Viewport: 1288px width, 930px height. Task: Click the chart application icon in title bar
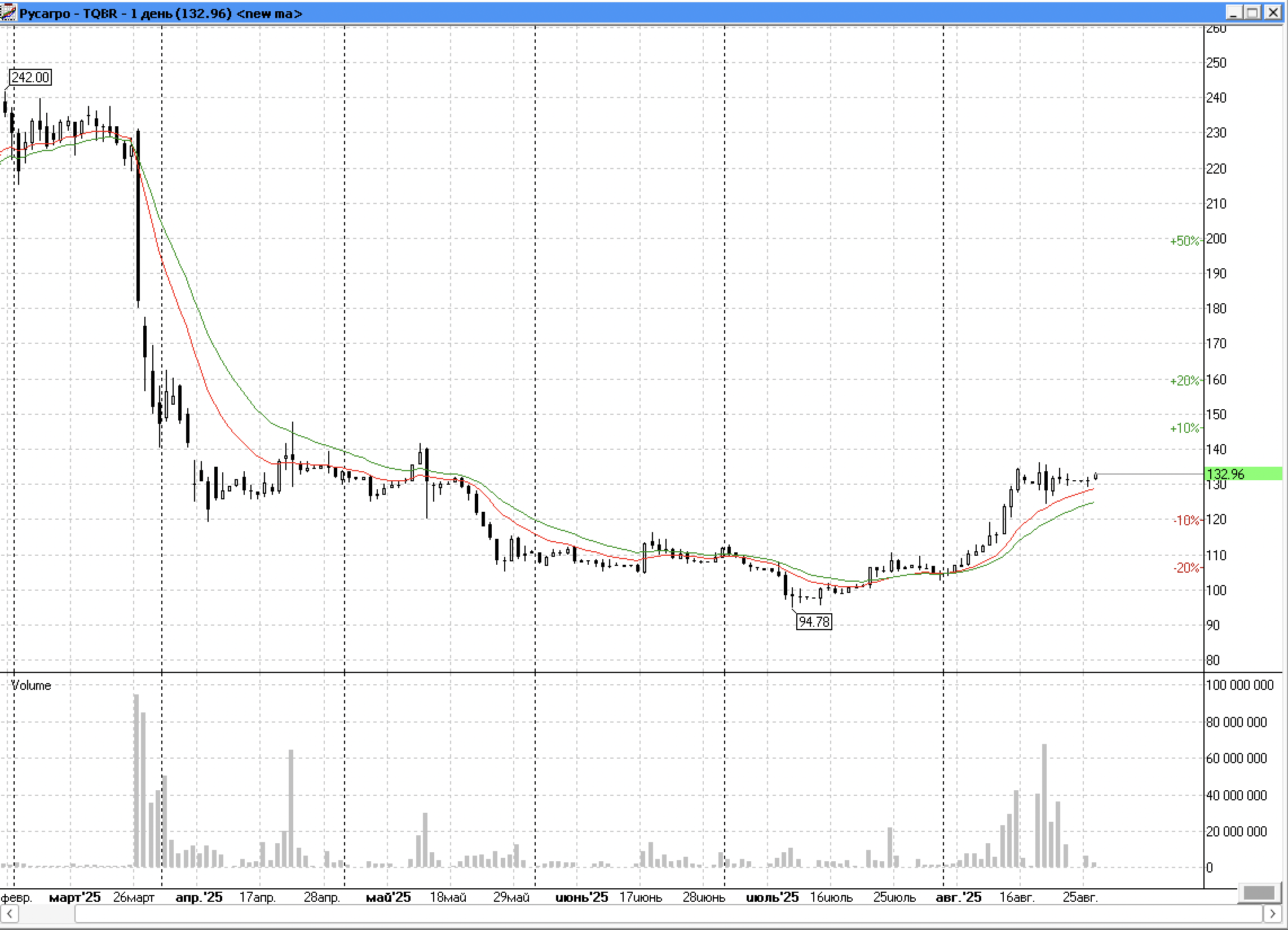click(x=8, y=12)
